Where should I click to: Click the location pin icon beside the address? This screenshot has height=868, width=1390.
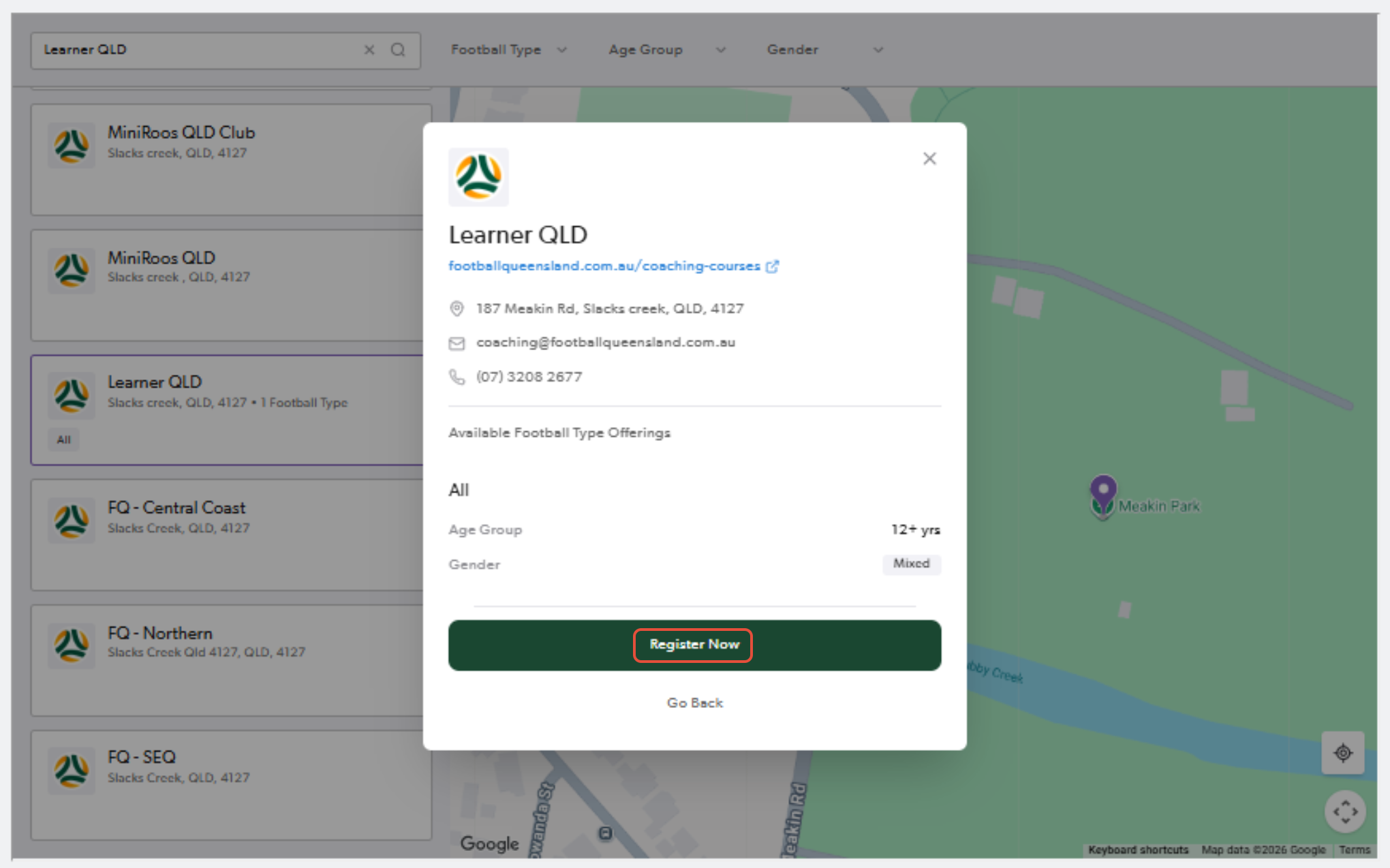pos(457,309)
